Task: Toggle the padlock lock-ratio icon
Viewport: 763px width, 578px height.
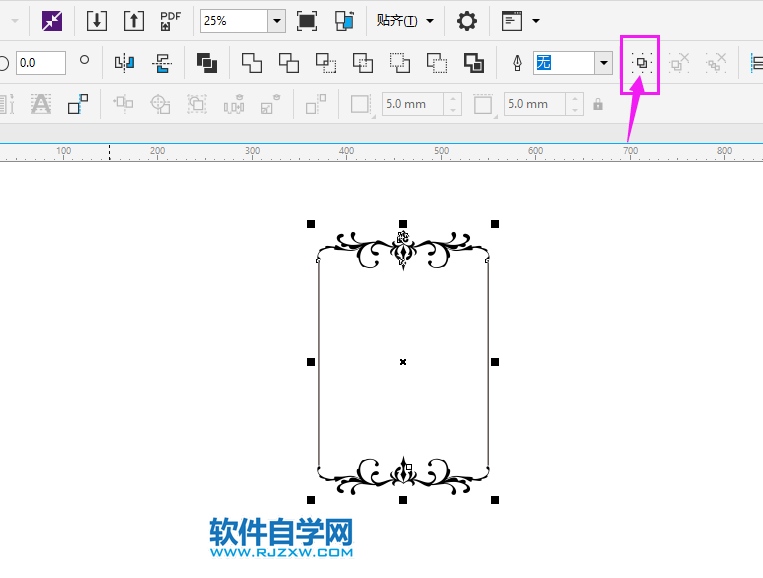Action: 598,104
